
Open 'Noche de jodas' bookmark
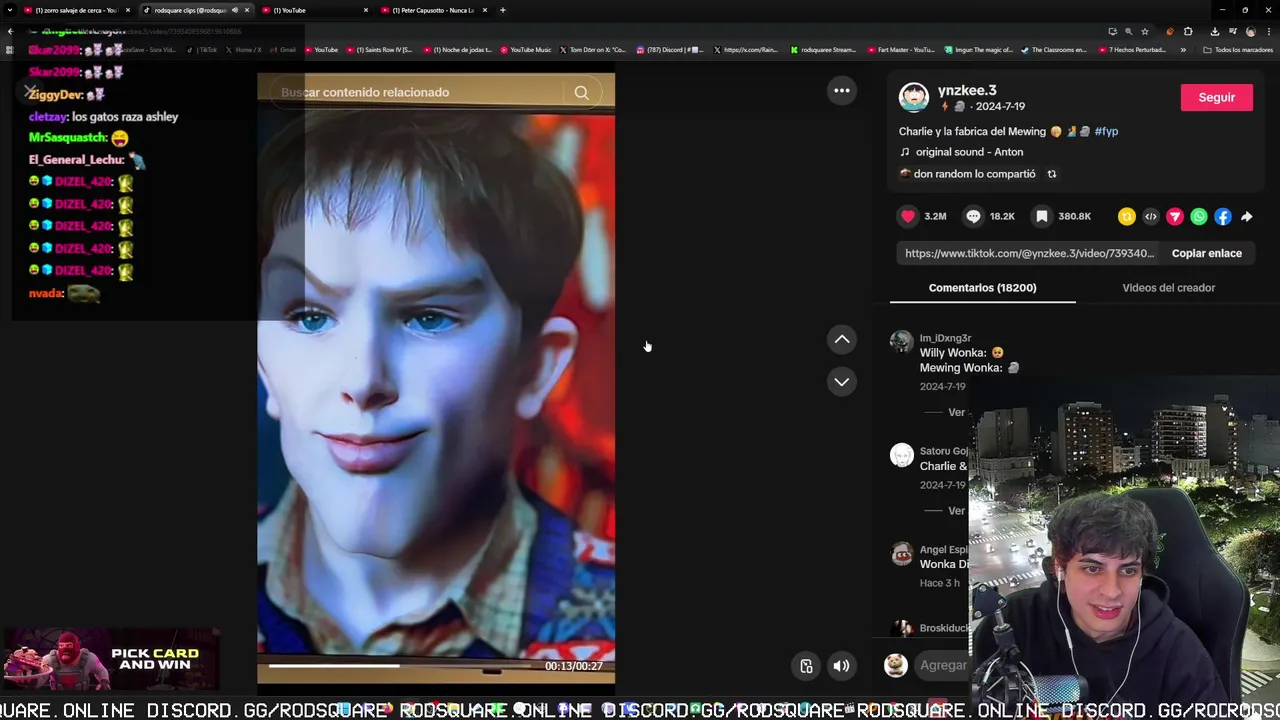coord(457,49)
